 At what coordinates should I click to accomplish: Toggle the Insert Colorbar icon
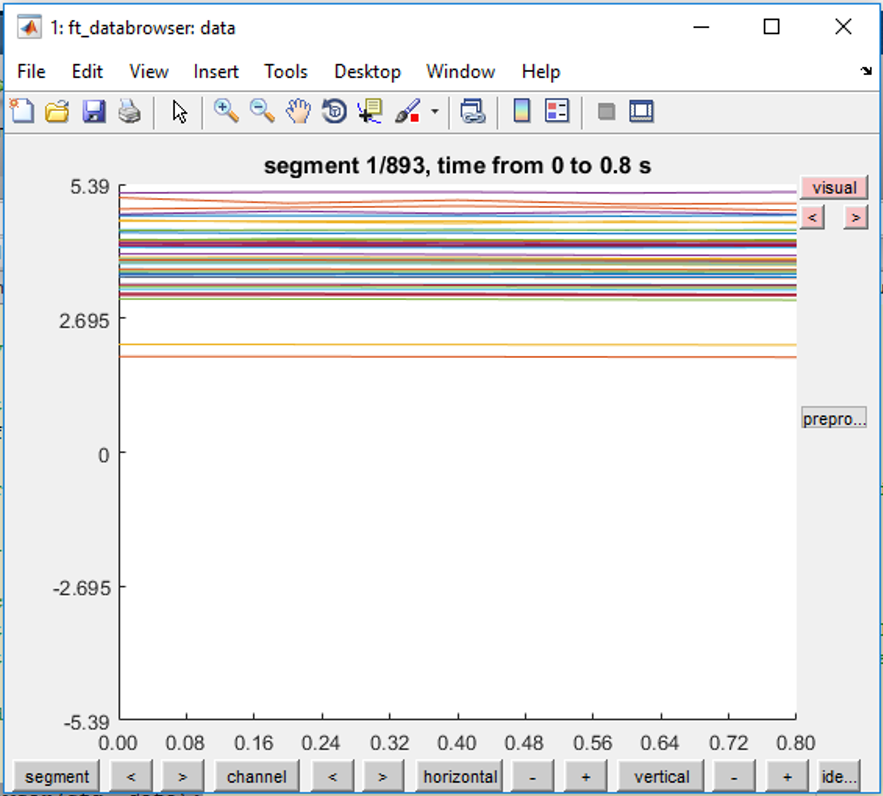(x=522, y=111)
